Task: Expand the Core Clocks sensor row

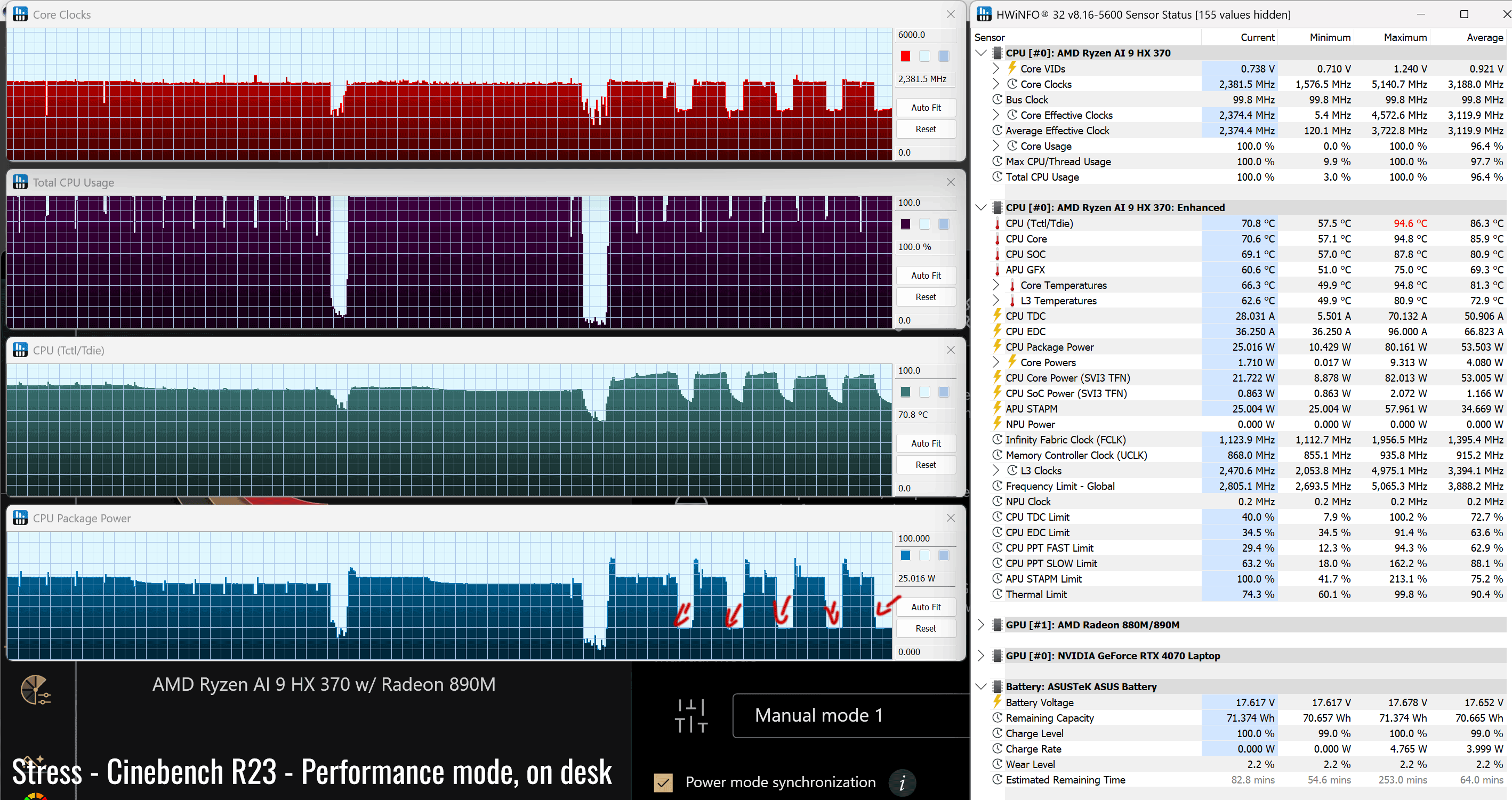Action: [996, 84]
